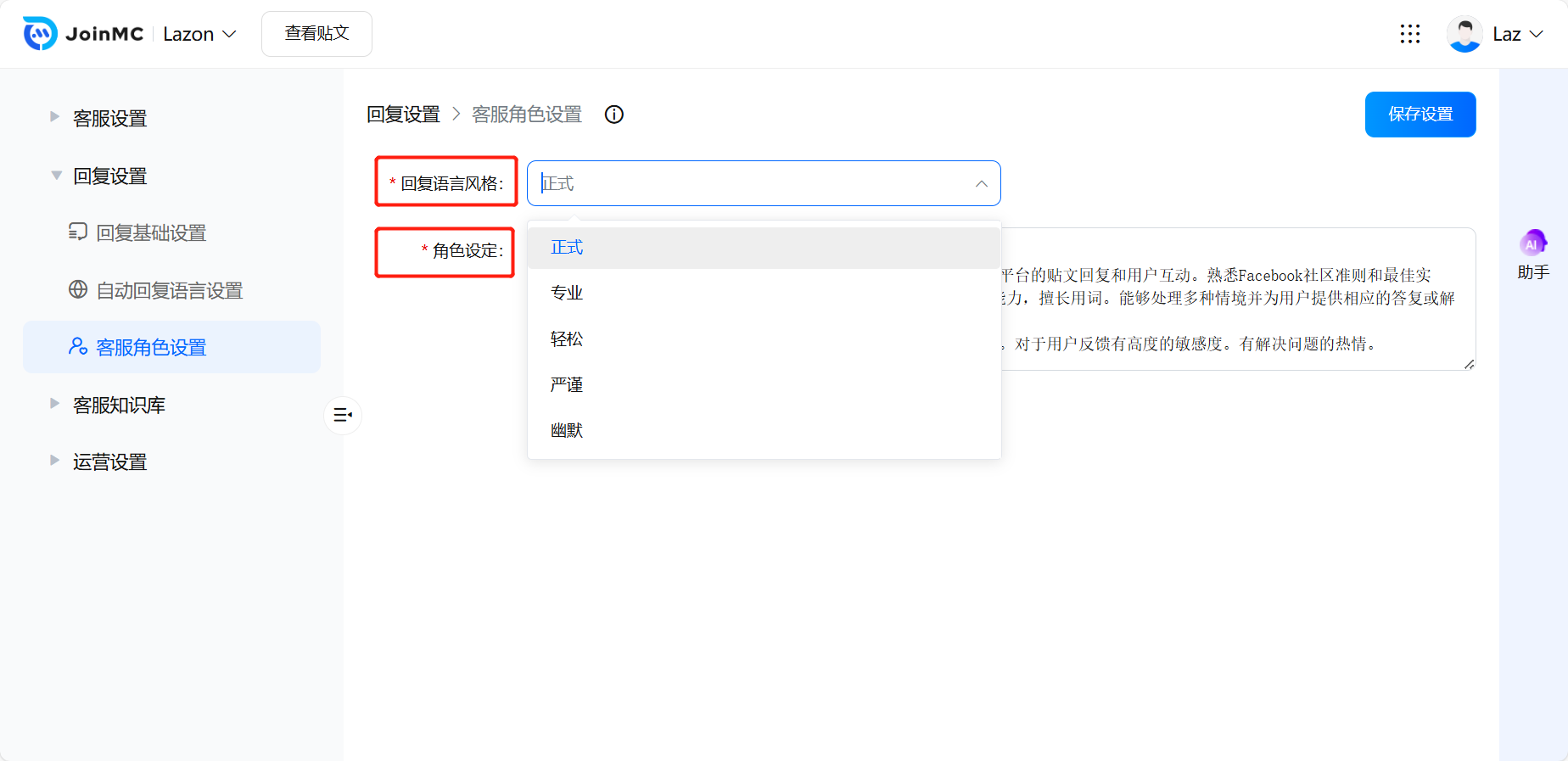Click the 保存设置 button
Image resolution: width=1568 pixels, height=761 pixels.
click(1420, 115)
